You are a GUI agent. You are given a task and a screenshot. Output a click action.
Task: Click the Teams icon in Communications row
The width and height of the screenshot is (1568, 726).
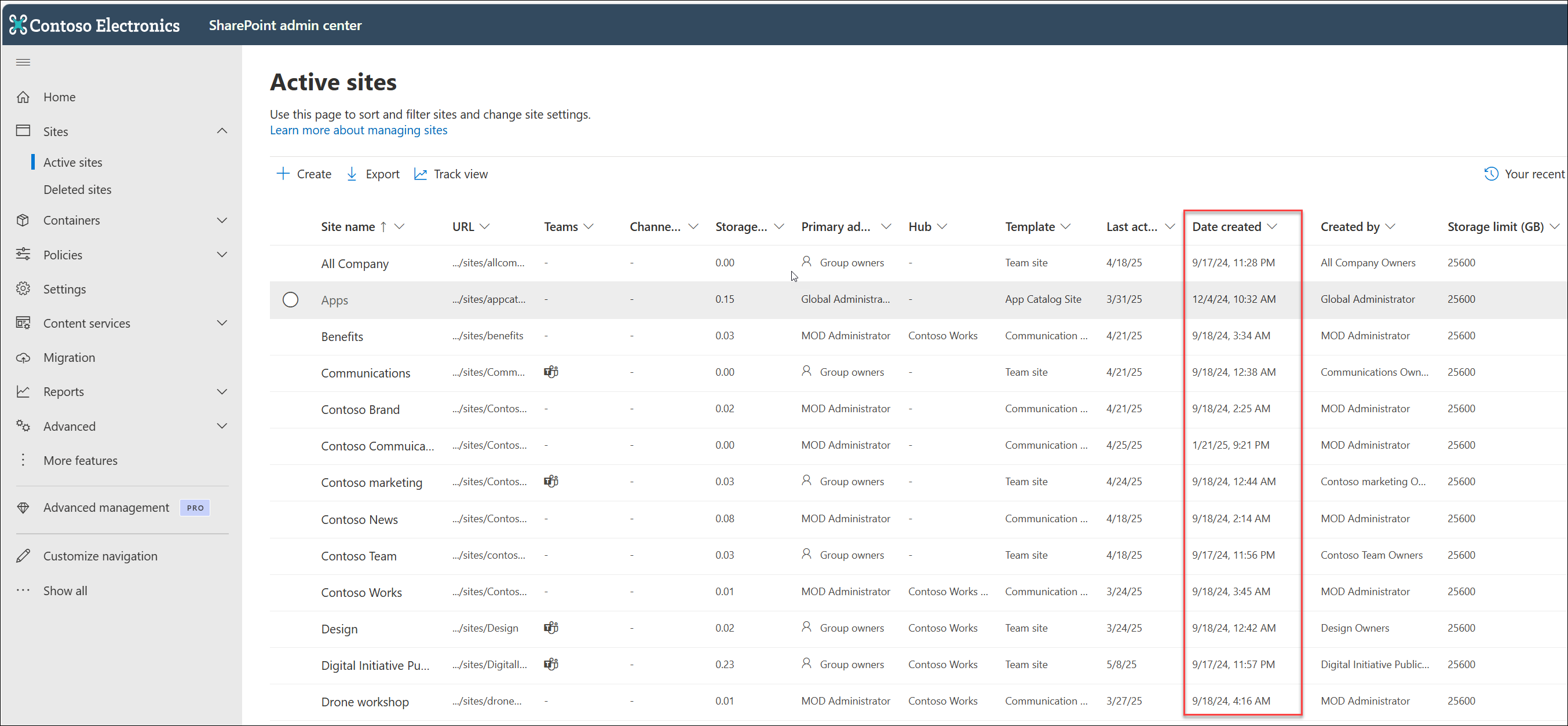(551, 372)
